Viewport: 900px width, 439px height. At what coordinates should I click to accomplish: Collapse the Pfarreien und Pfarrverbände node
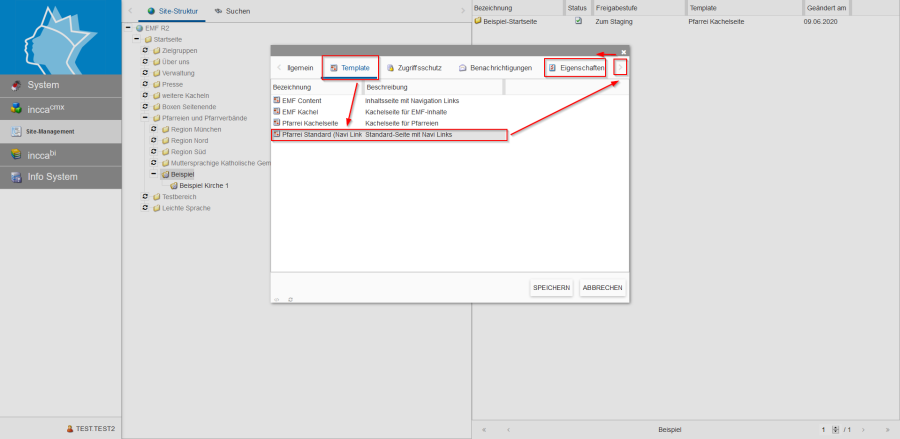click(x=145, y=118)
